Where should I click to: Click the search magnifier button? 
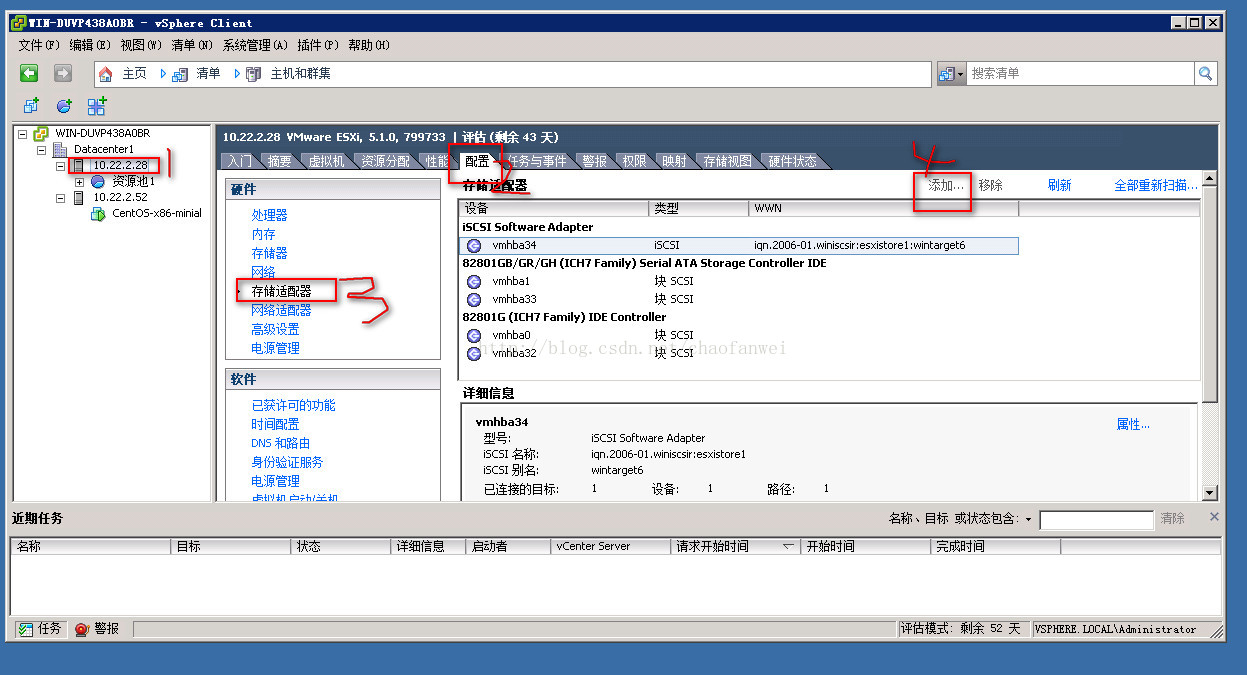pos(1206,73)
